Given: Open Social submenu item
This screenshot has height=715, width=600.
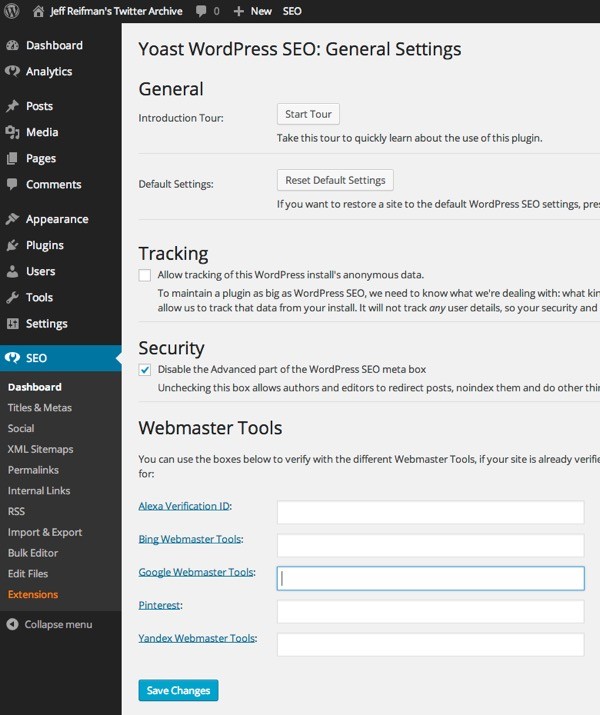Looking at the screenshot, I should (x=21, y=428).
